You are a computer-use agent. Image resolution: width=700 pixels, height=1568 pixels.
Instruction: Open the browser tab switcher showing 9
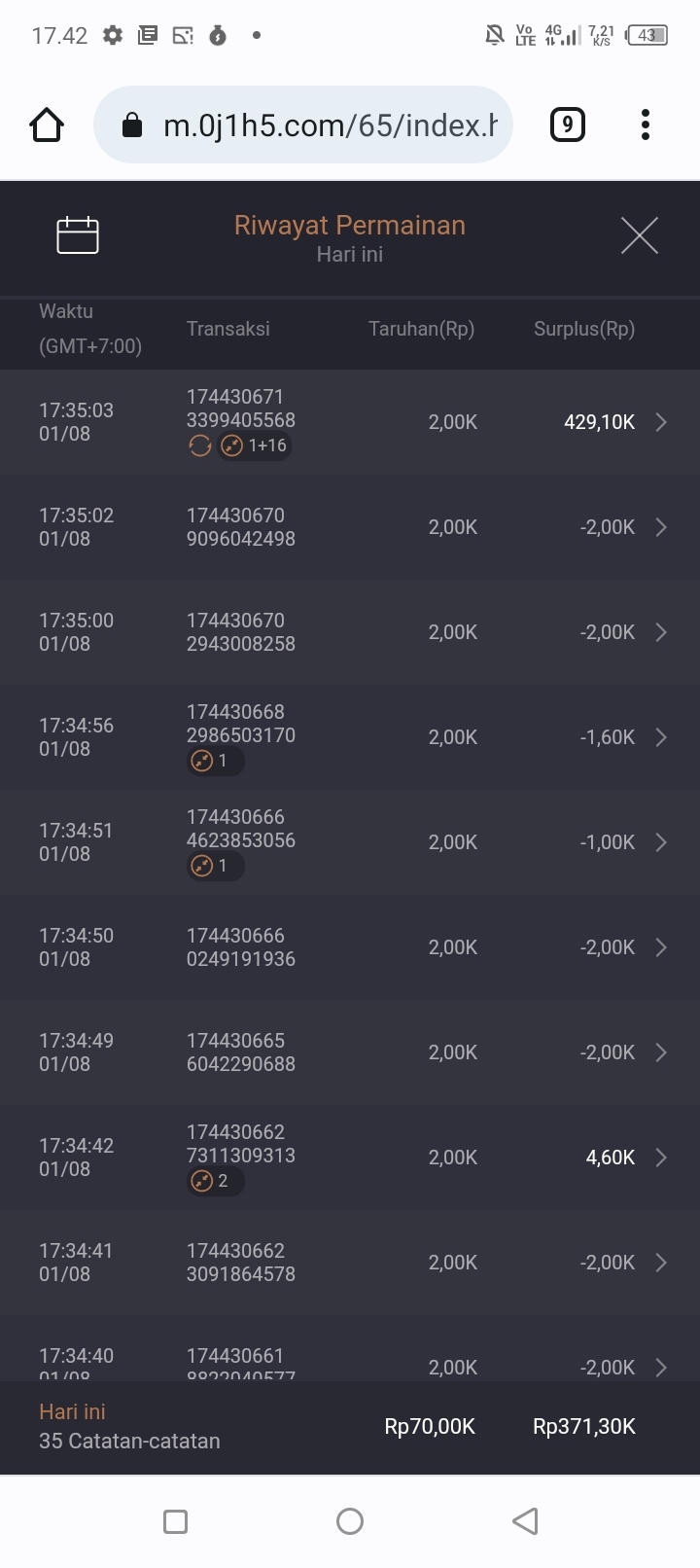(568, 125)
